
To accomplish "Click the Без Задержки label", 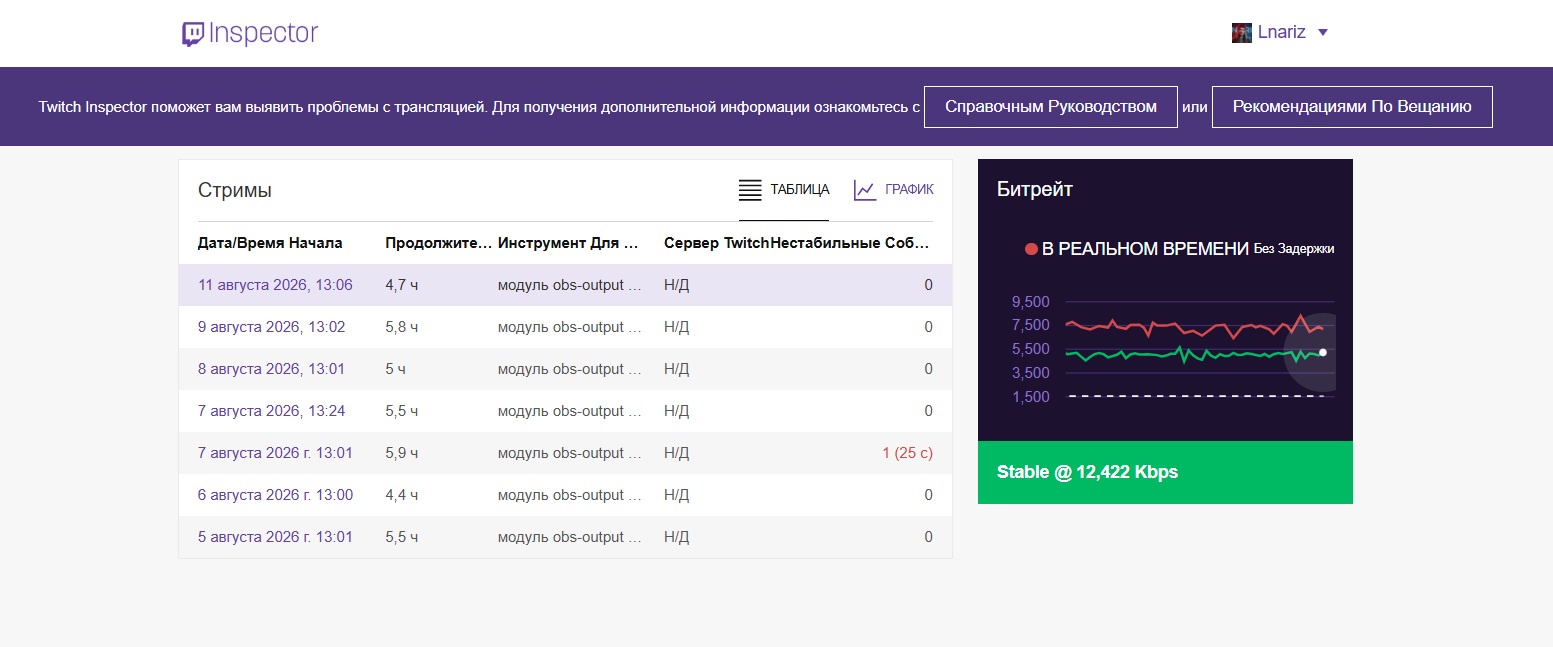I will pyautogui.click(x=1294, y=249).
